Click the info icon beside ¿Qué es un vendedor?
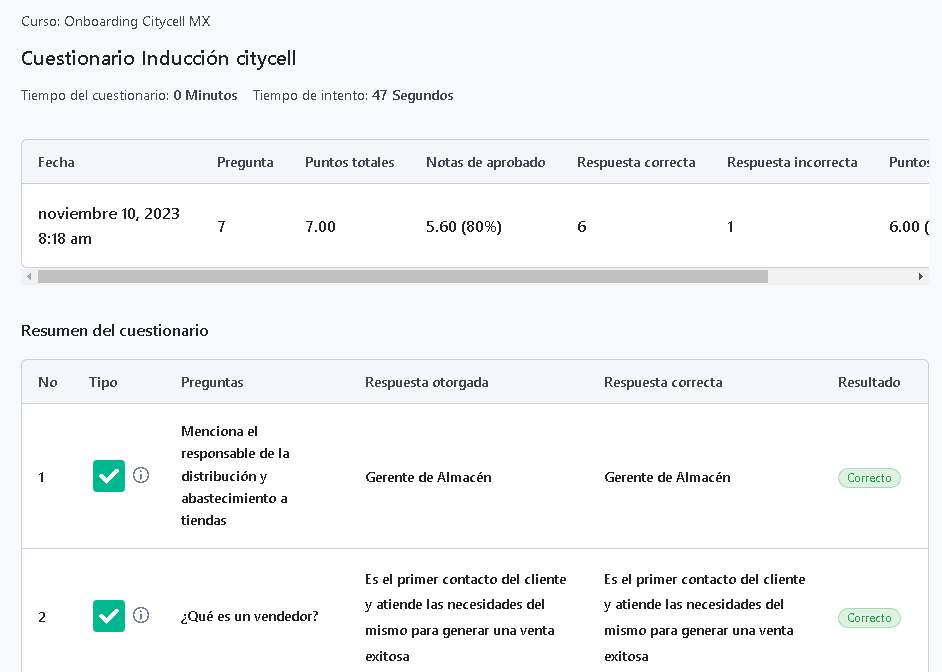942x672 pixels. [x=141, y=615]
